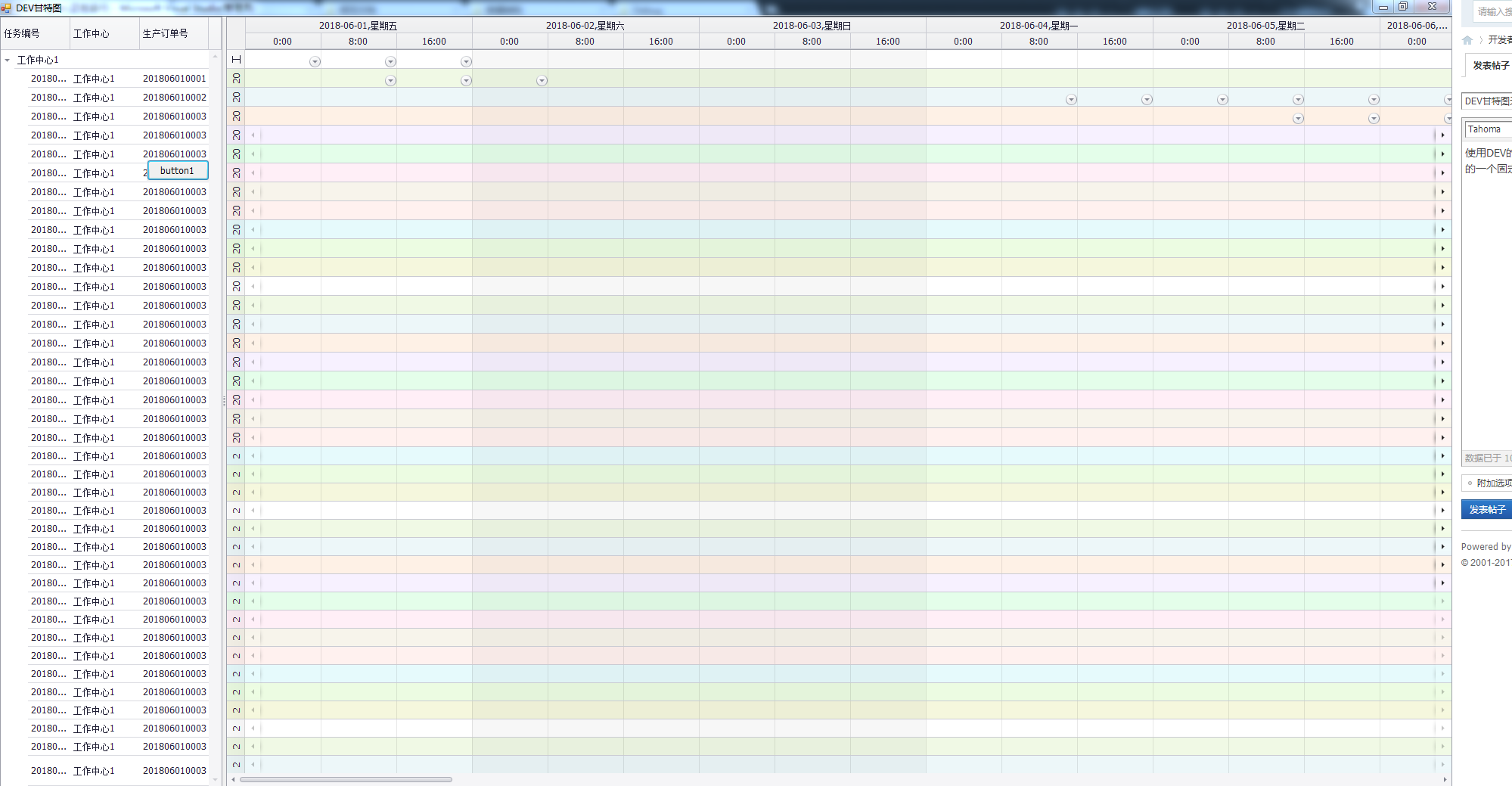Select order number cell 201806010001
Viewport: 1512px width, 786px height.
point(174,79)
